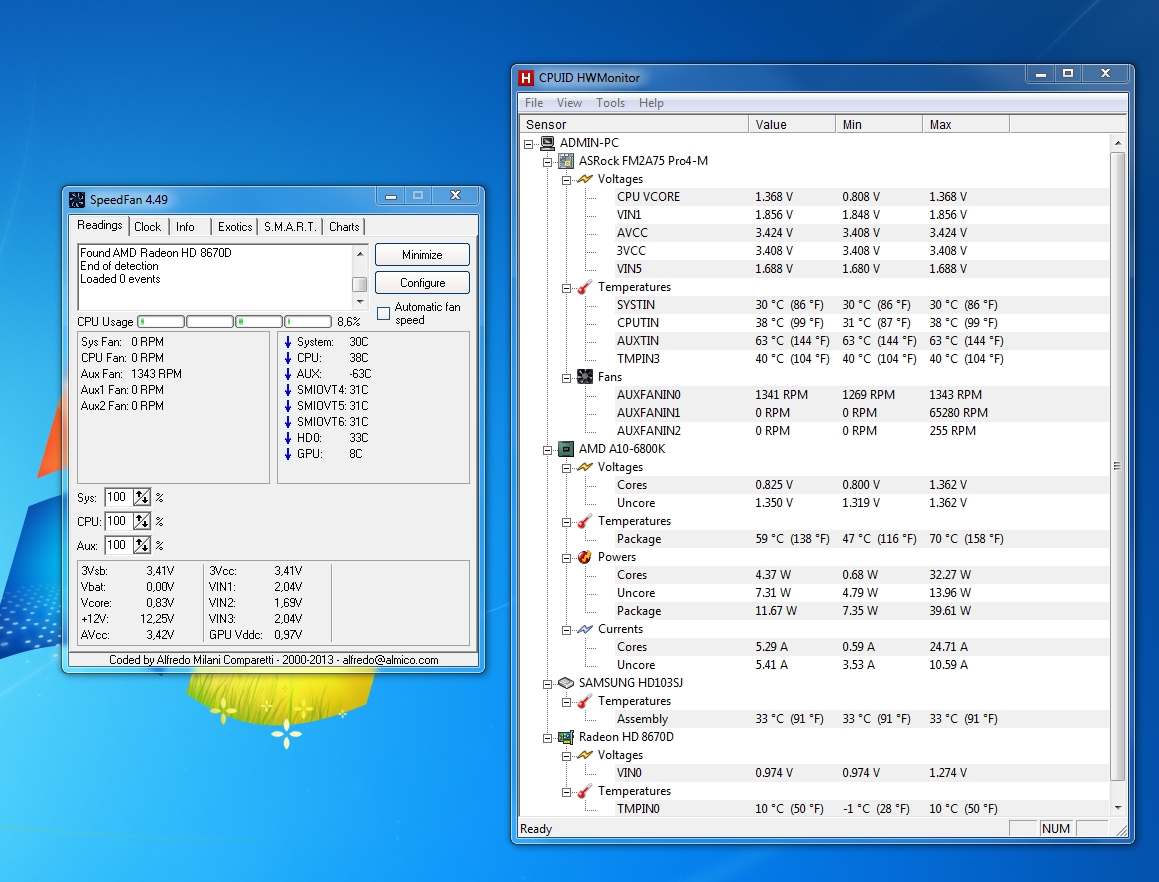Viewport: 1159px width, 882px height.
Task: Click the Voltages icon under AMD A10-6800K
Action: (x=585, y=467)
